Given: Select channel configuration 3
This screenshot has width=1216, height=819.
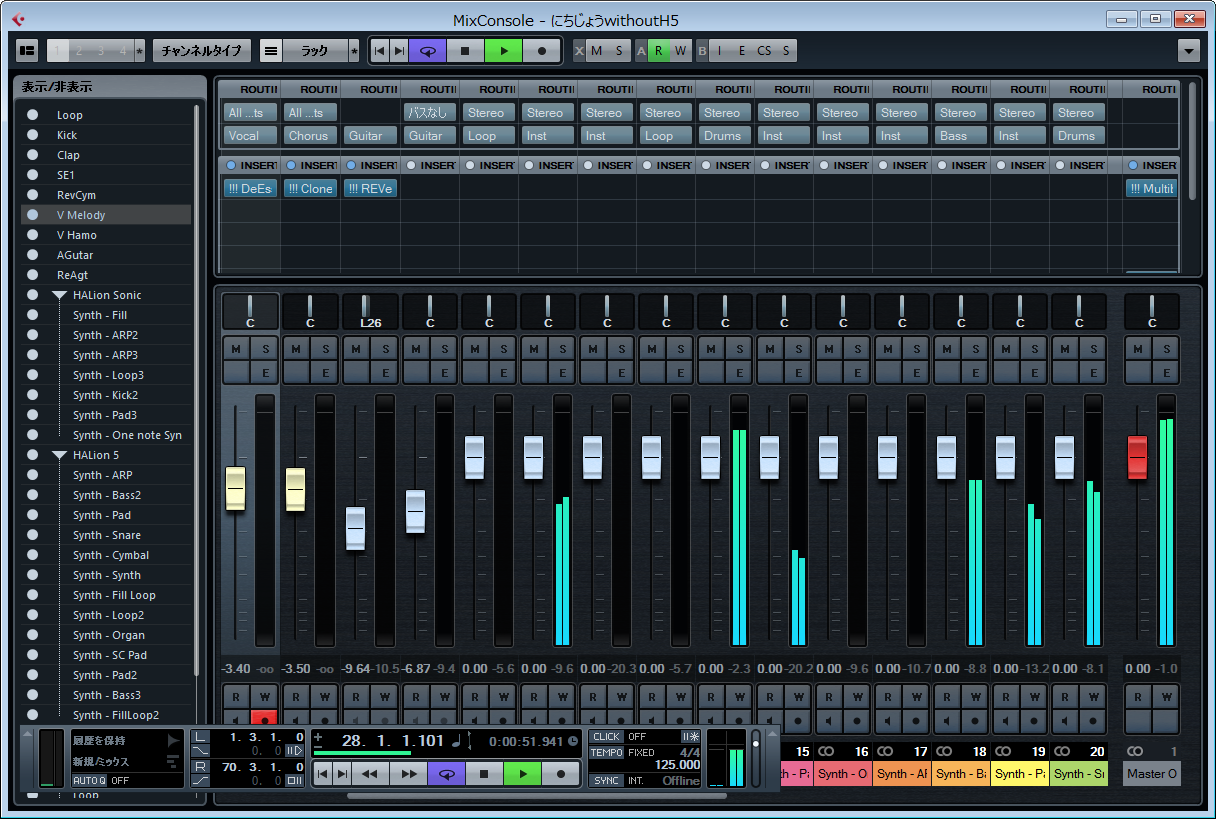Looking at the screenshot, I should tap(101, 50).
